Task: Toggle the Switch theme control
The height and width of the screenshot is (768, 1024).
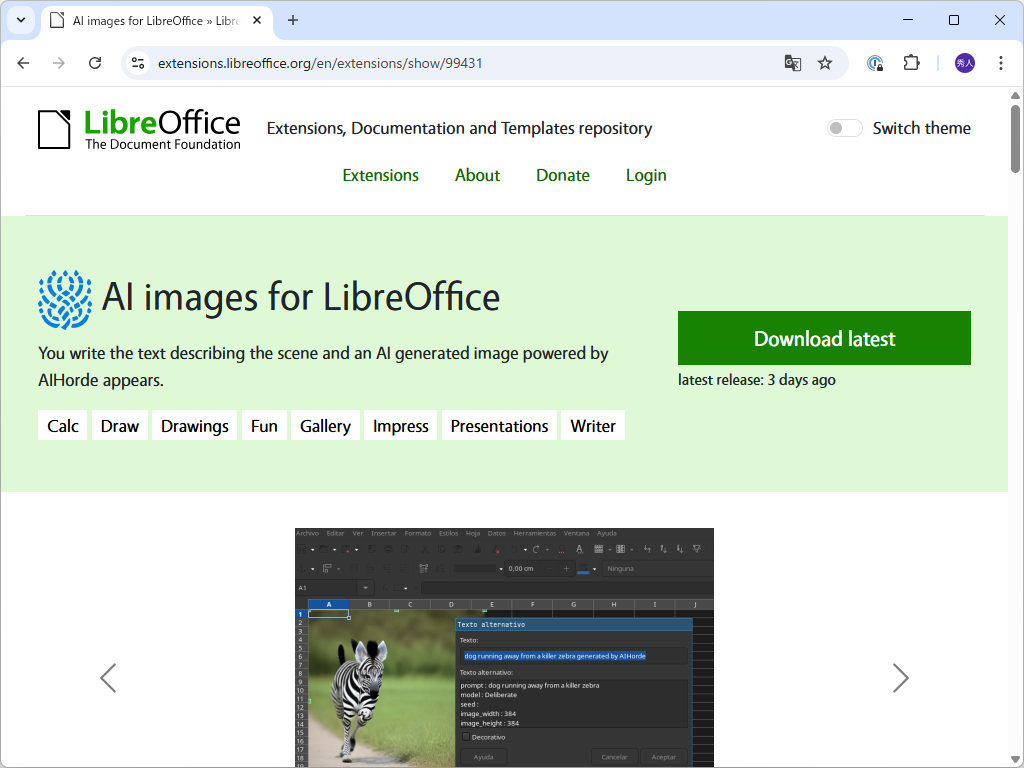Action: coord(844,128)
